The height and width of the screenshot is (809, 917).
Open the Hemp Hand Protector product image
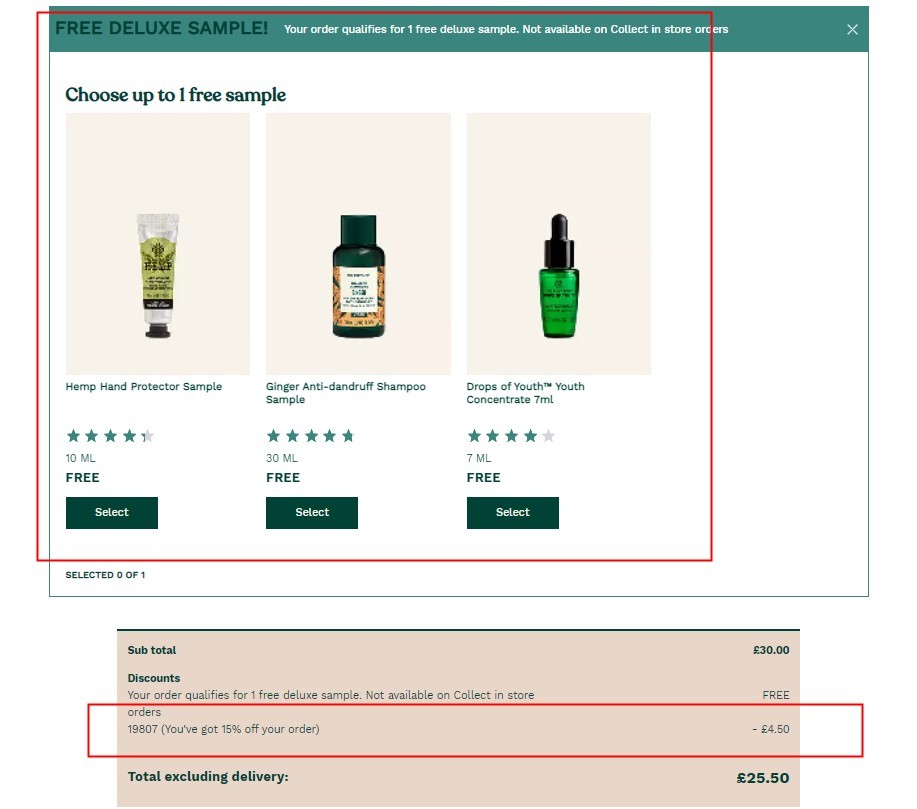pos(158,244)
